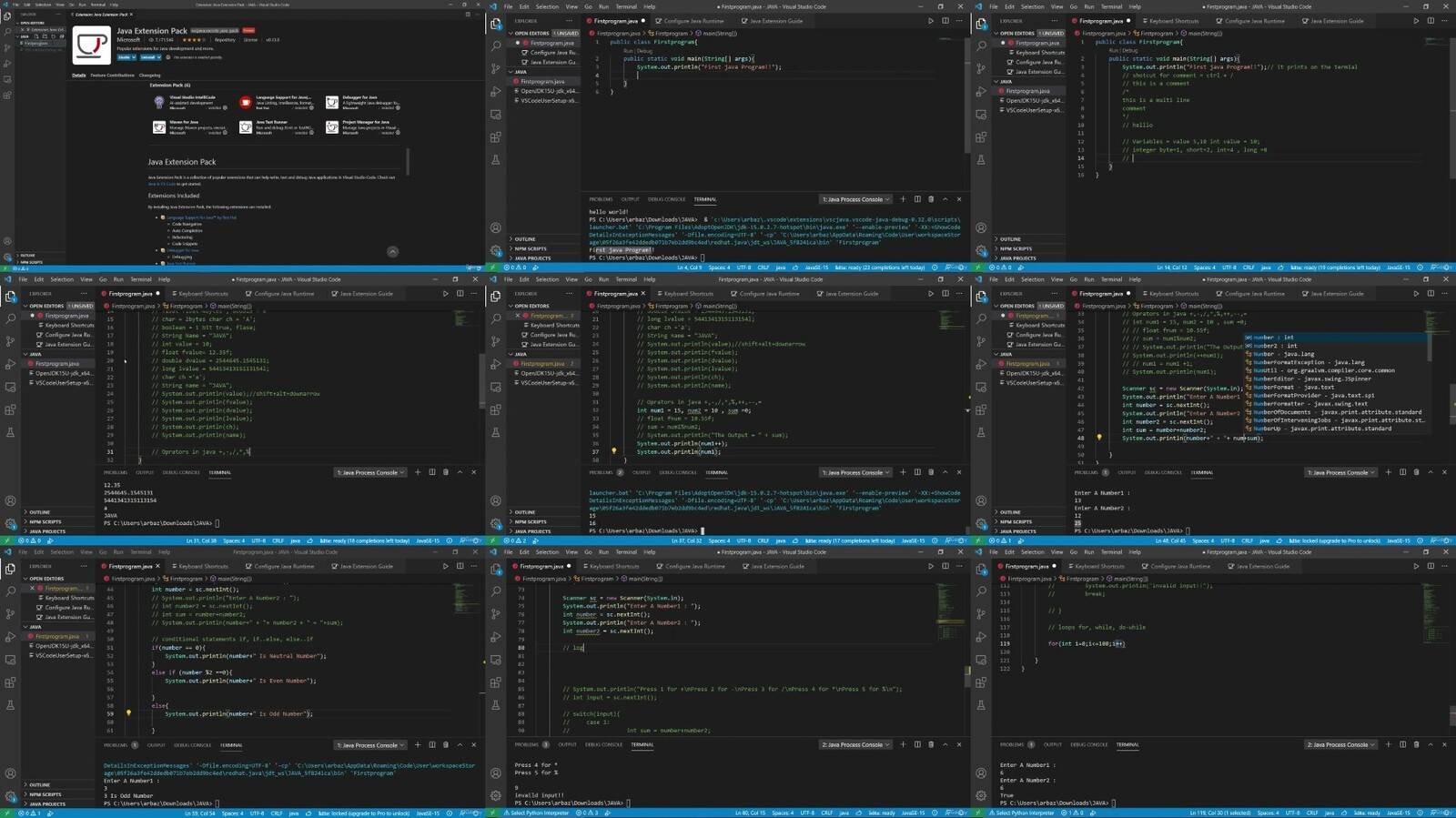Open the '1: Java Process Console' dropdown in 'hello world!' window
The height and width of the screenshot is (818, 1456).
(x=855, y=199)
